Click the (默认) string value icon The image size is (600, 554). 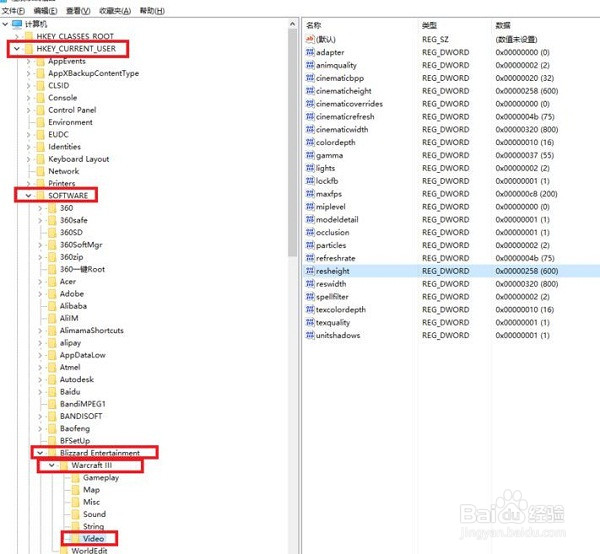coord(310,39)
